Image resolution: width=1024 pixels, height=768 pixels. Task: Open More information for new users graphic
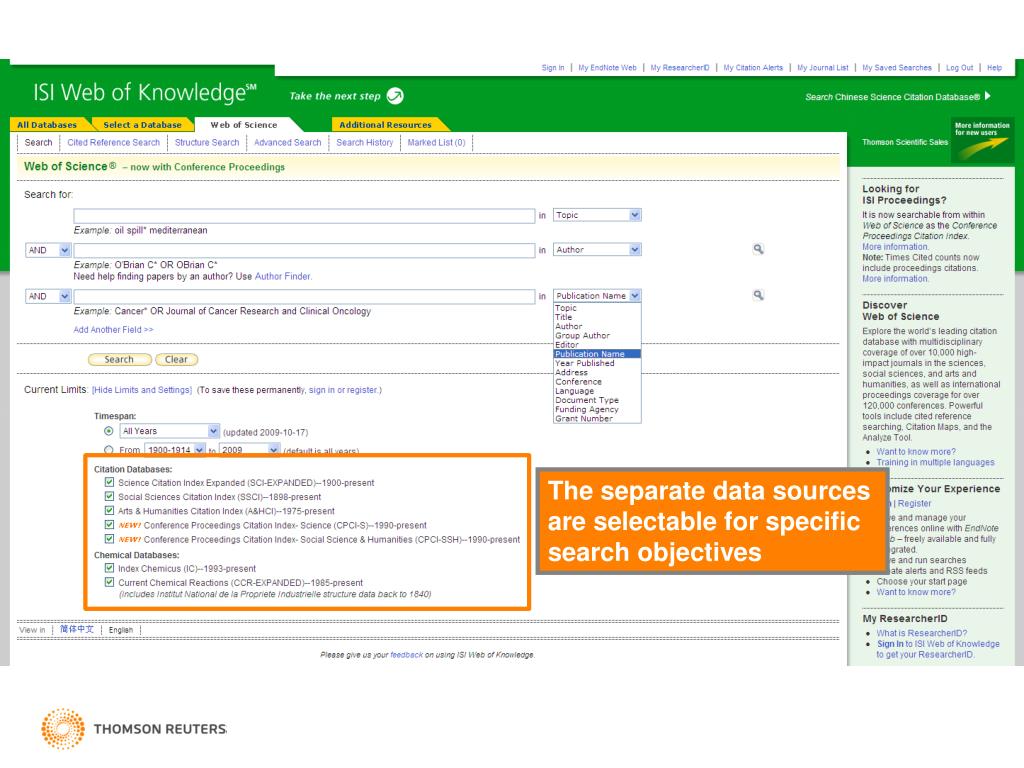tap(982, 140)
